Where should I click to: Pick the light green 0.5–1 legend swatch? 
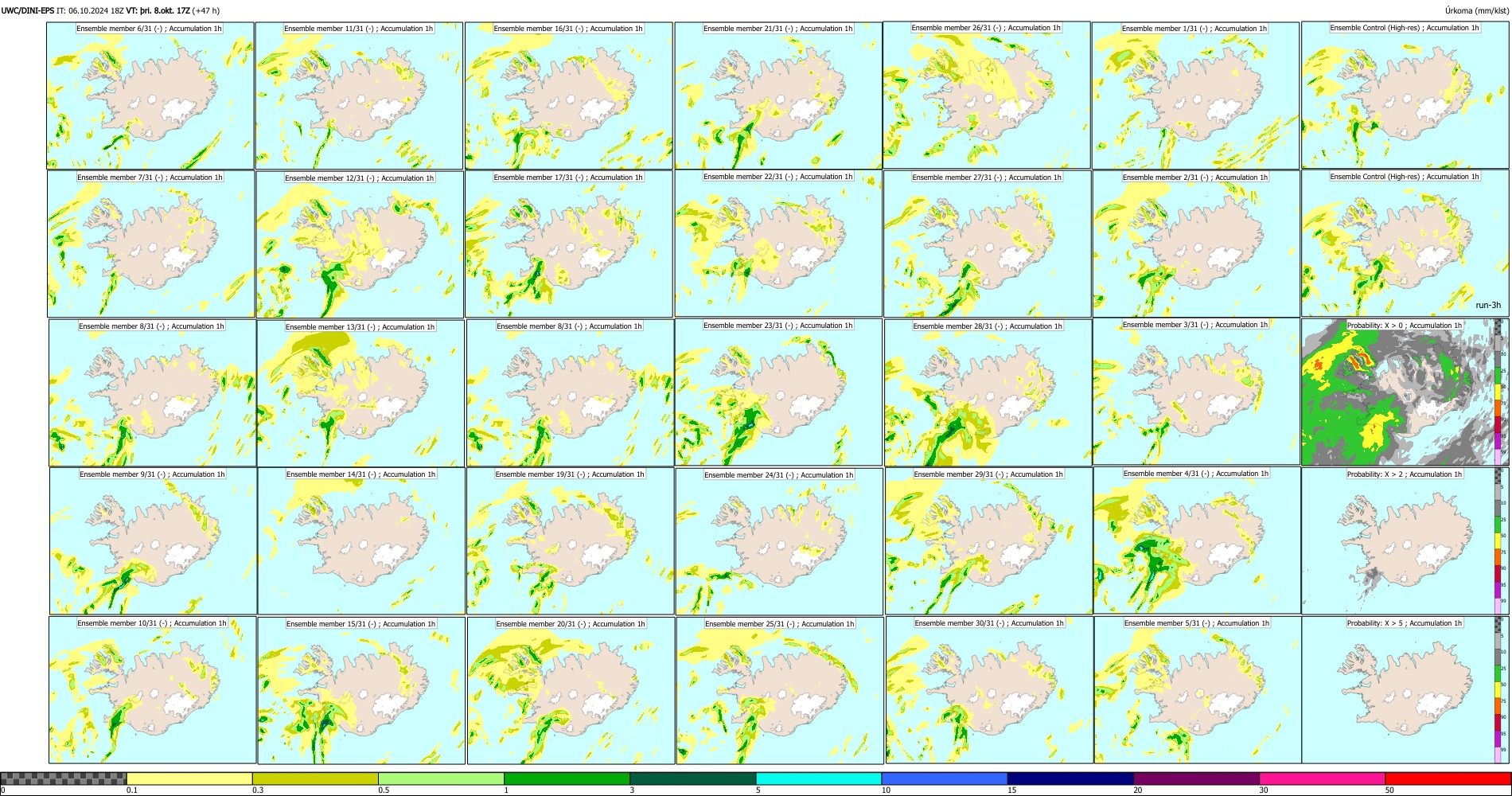[x=441, y=778]
